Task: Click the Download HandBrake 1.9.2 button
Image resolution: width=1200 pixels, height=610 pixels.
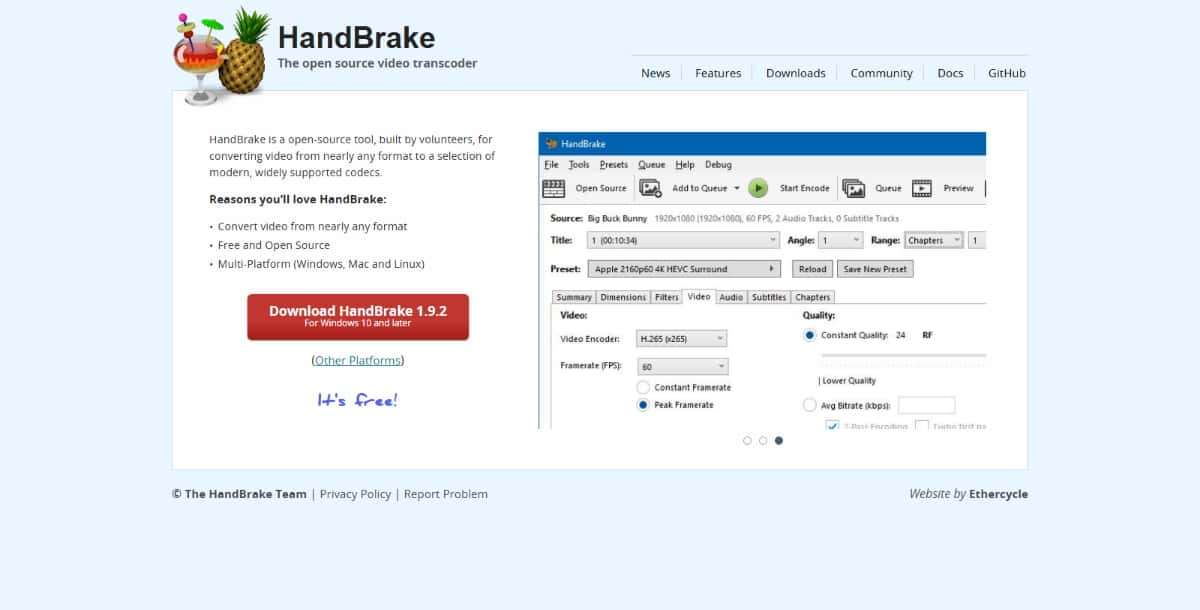Action: tap(358, 317)
